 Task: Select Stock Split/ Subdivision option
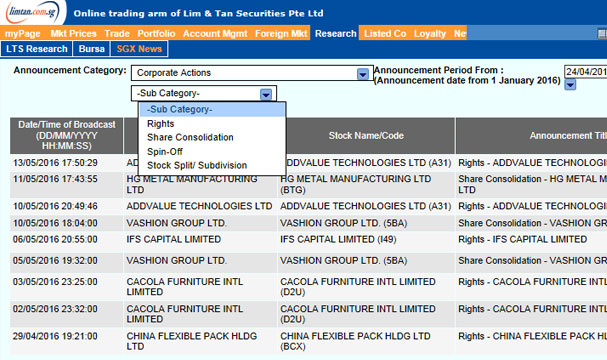197,165
